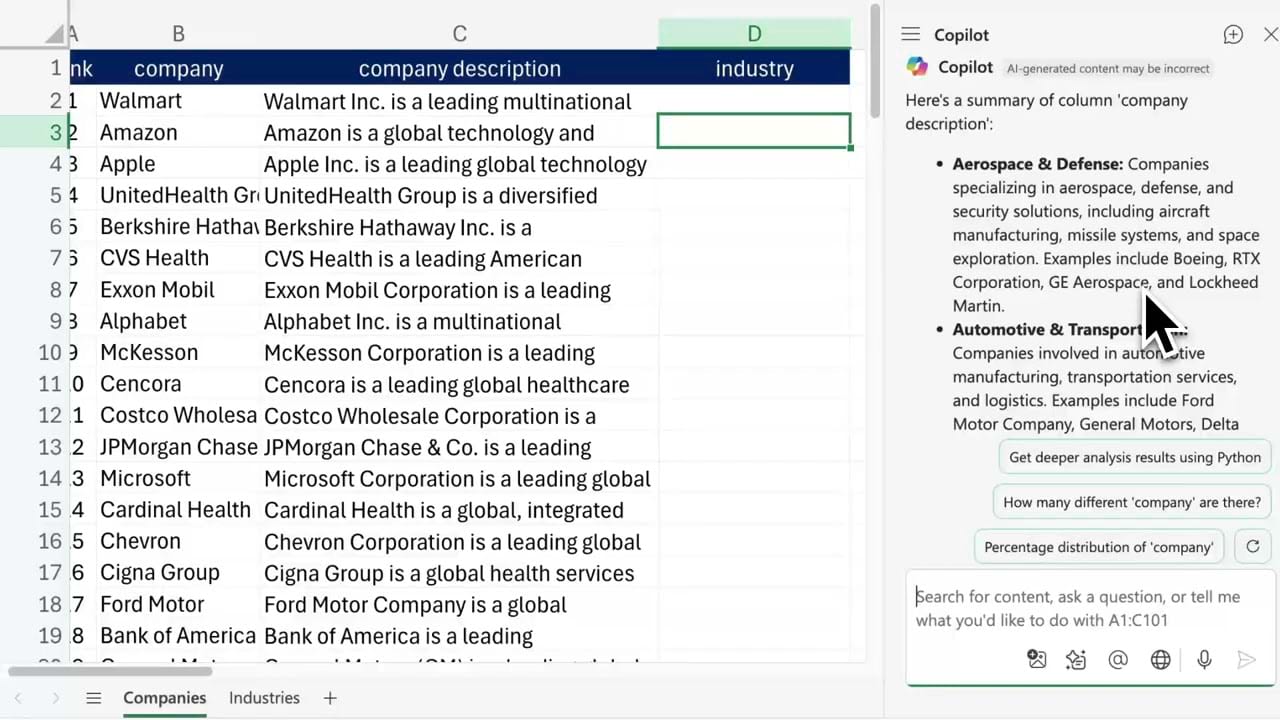Screen dimensions: 1280x720
Task: Click 'AI-generated content may be incorrect' label
Action: (x=1108, y=68)
